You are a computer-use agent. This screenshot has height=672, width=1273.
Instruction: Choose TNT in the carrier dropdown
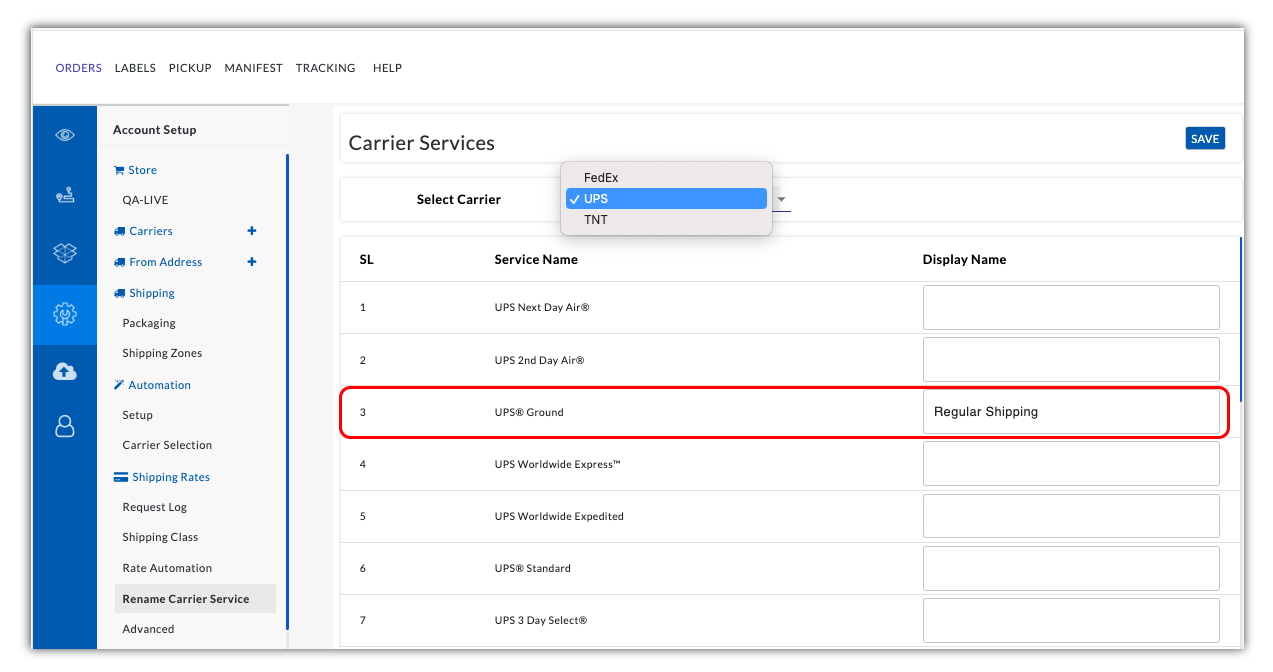(x=666, y=220)
